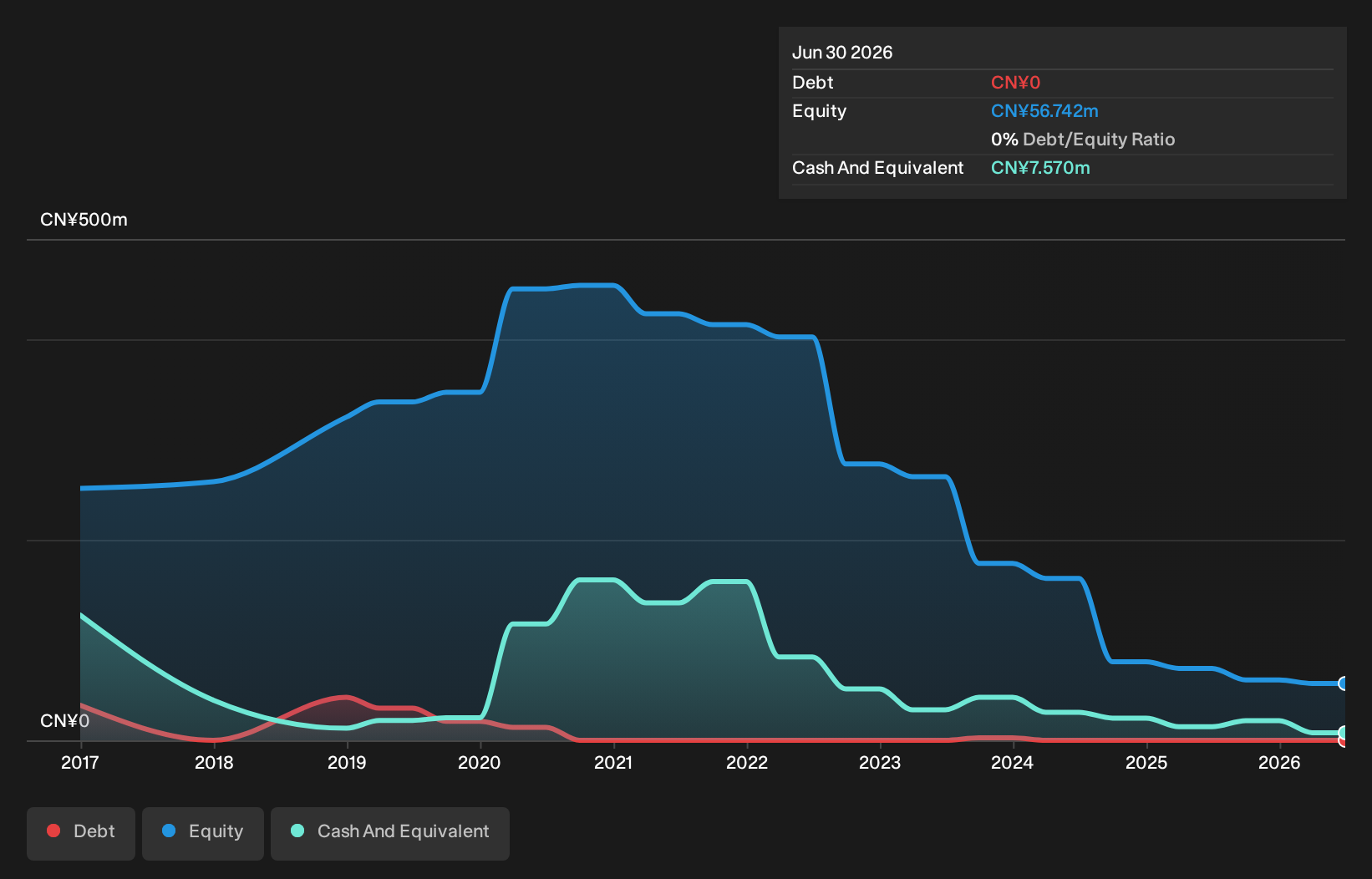Select the 2026 x-axis label
Image resolution: width=1372 pixels, height=879 pixels.
(1279, 763)
